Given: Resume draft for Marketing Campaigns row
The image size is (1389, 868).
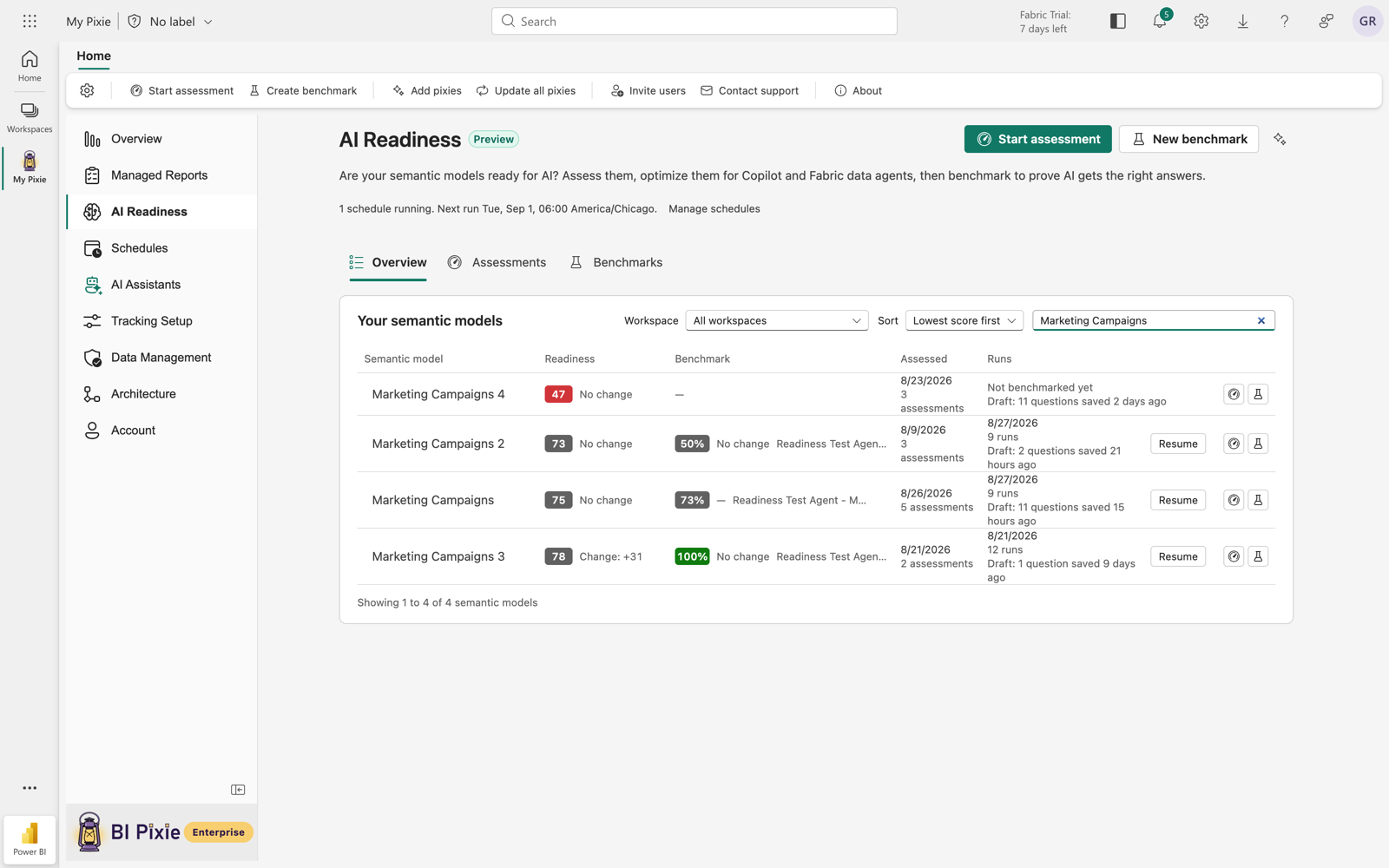Looking at the screenshot, I should point(1178,500).
